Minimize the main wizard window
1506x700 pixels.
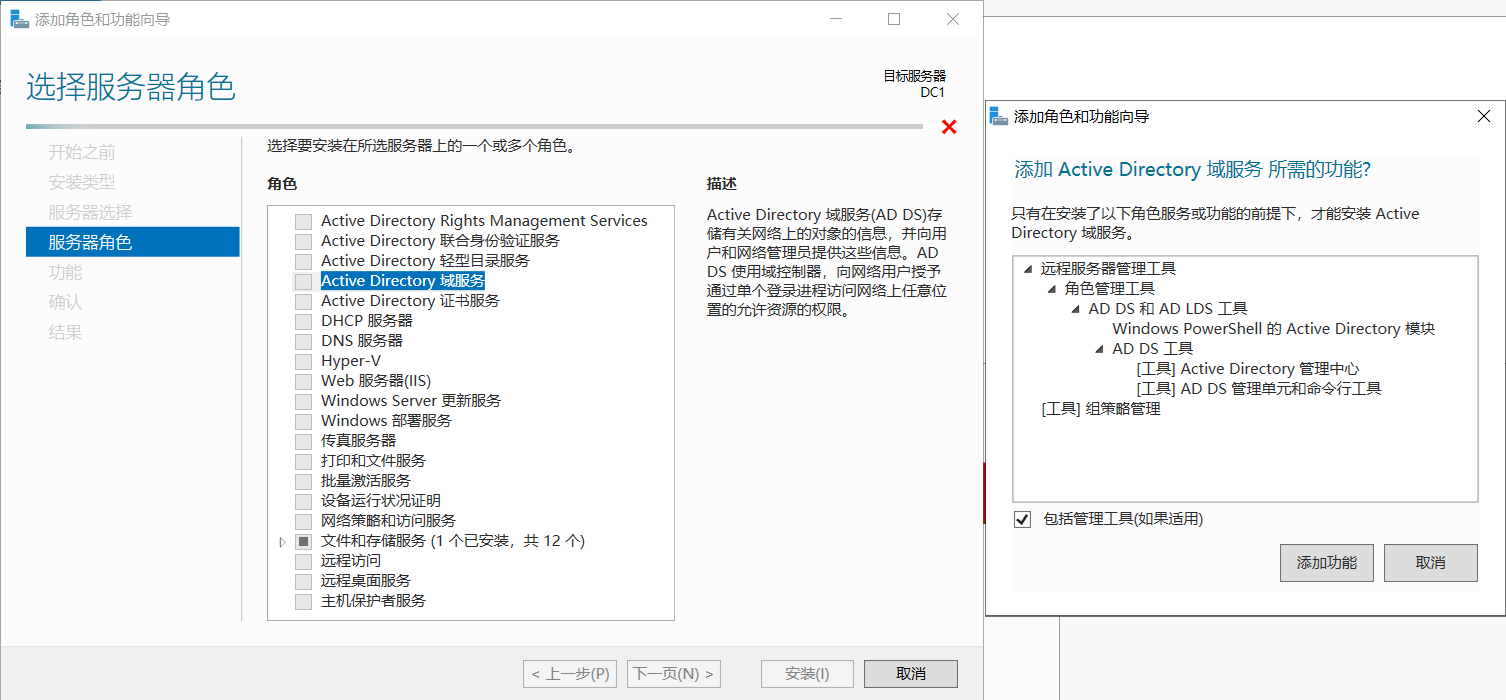[836, 19]
